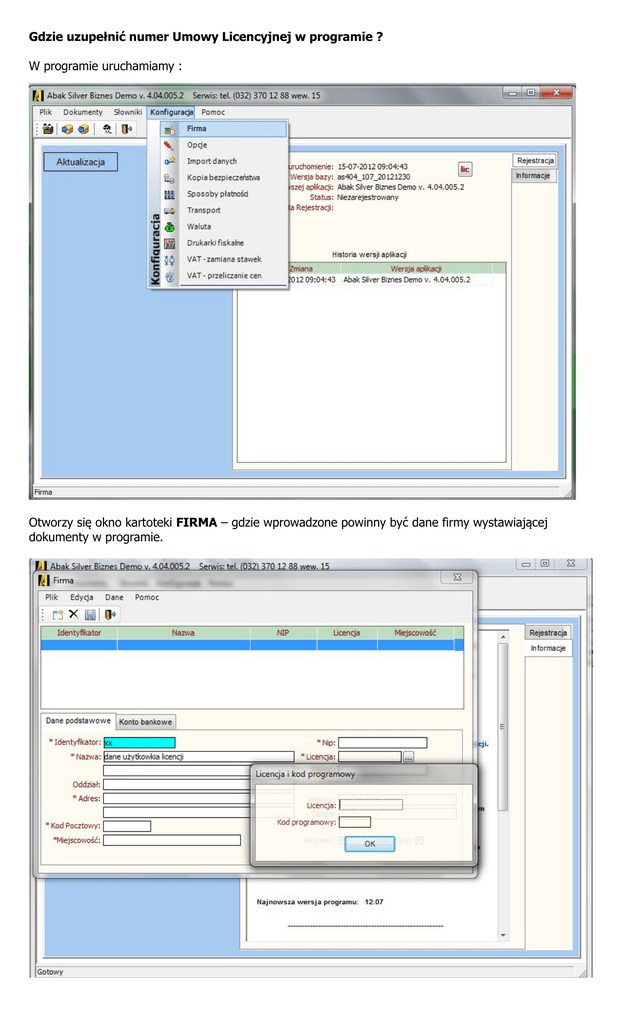622x1024 pixels.
Task: Open Opcje from the Konfiguracja menu
Action: tap(197, 145)
